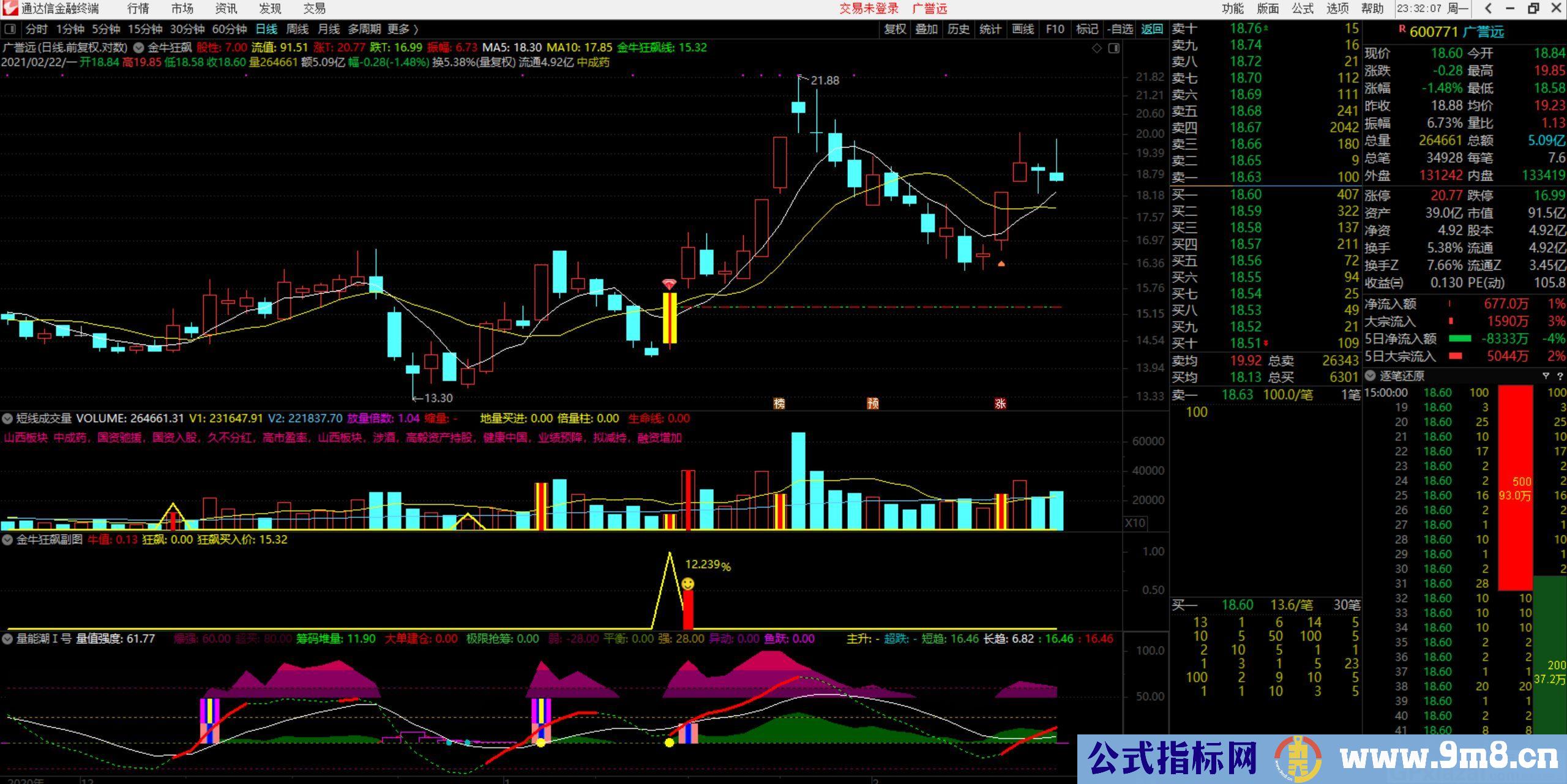
Task: Click the 卖一 18.63 order row
Action: (x=1265, y=177)
